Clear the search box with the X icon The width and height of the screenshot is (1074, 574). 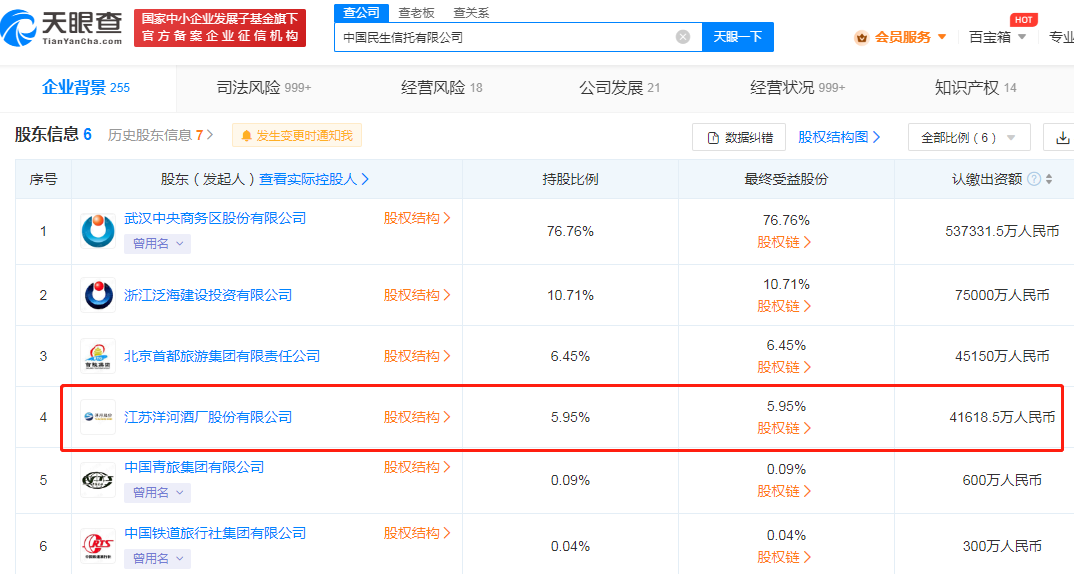(683, 37)
